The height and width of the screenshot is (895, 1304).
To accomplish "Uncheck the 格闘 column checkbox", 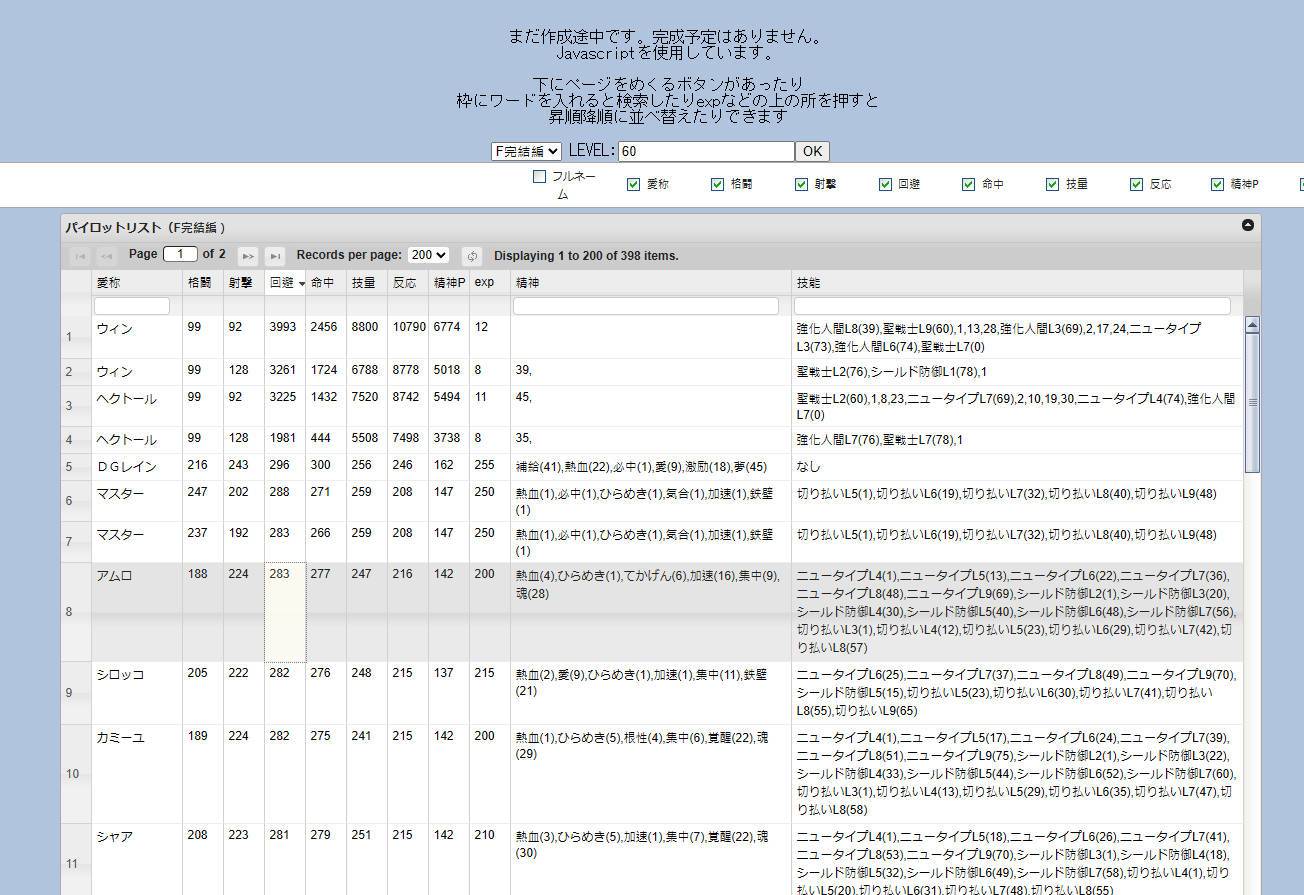I will click(x=717, y=184).
